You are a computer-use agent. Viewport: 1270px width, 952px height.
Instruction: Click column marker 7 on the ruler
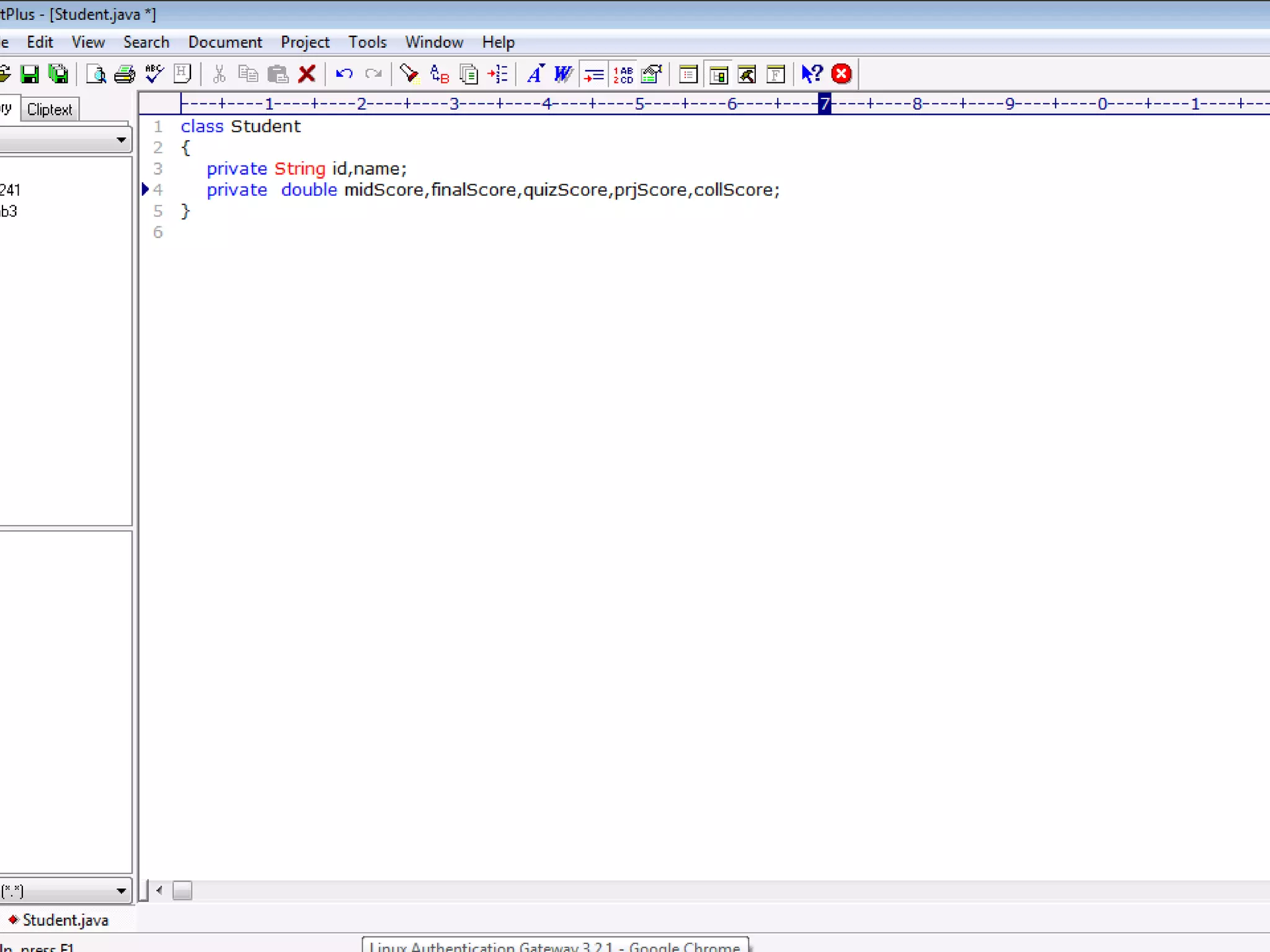(x=824, y=104)
